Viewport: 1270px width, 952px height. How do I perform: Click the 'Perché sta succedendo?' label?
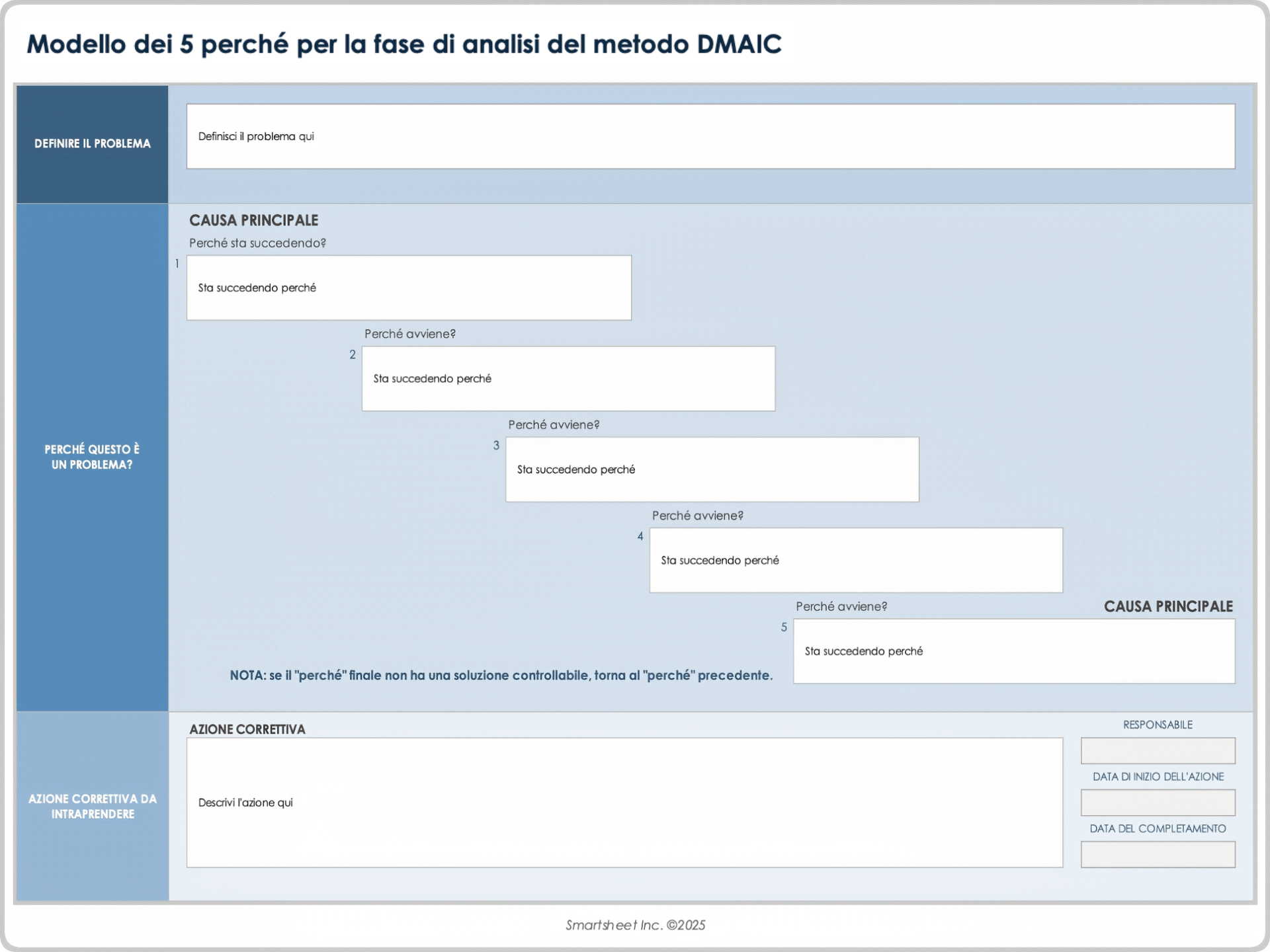pyautogui.click(x=257, y=243)
